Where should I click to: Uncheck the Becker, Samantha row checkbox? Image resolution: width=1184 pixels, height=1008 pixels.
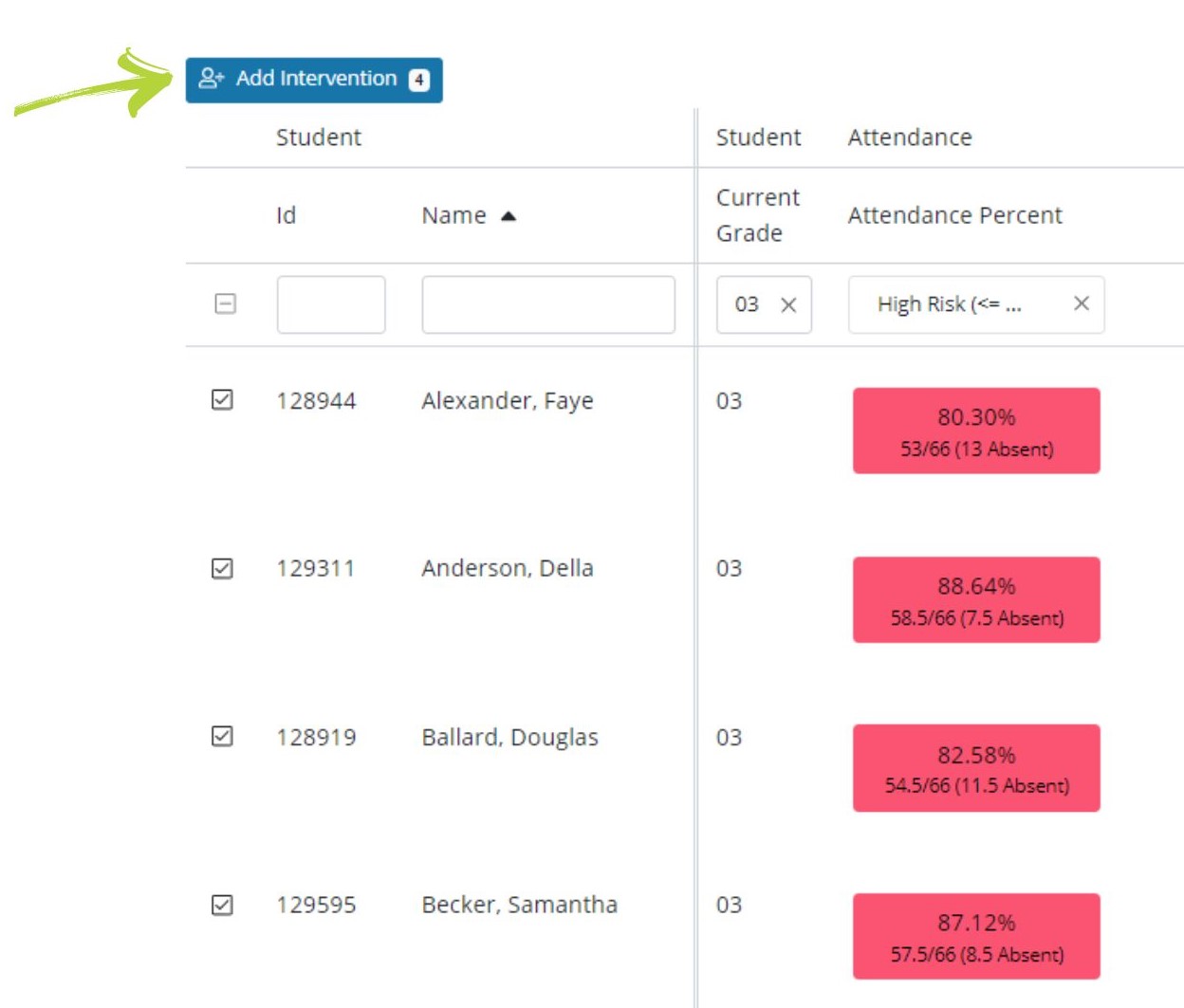(x=222, y=906)
